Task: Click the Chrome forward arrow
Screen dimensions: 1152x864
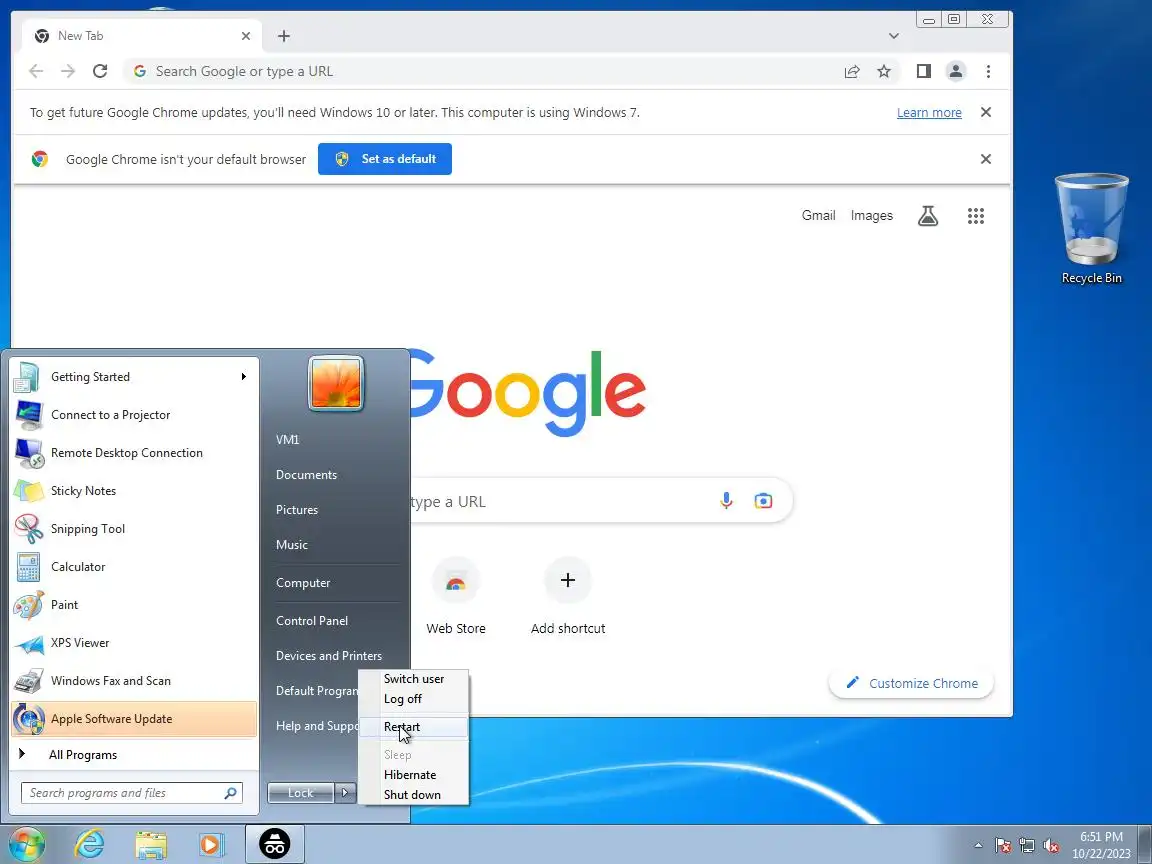Action: click(x=68, y=71)
